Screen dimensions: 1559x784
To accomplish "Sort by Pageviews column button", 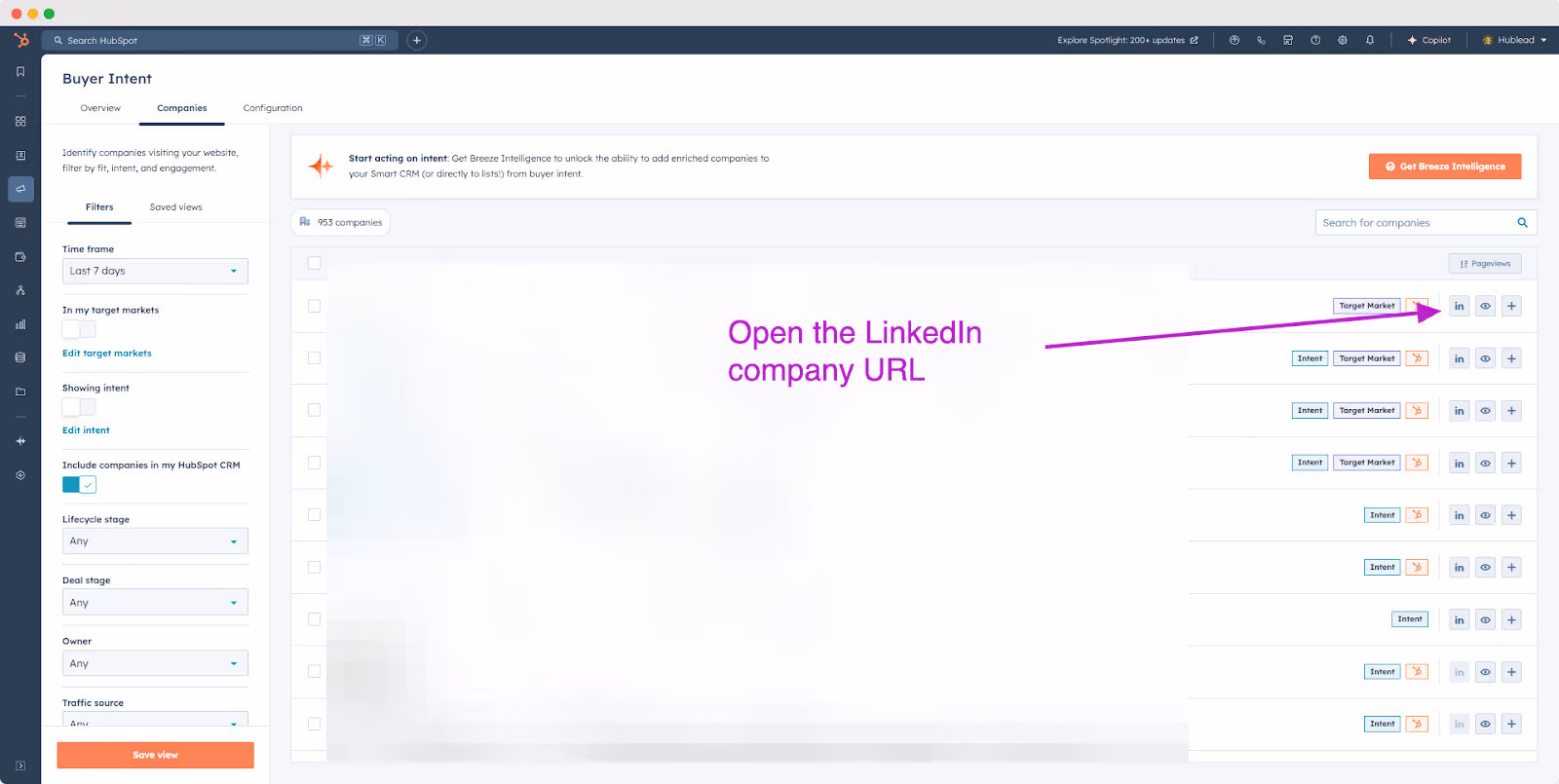I will pos(1485,264).
